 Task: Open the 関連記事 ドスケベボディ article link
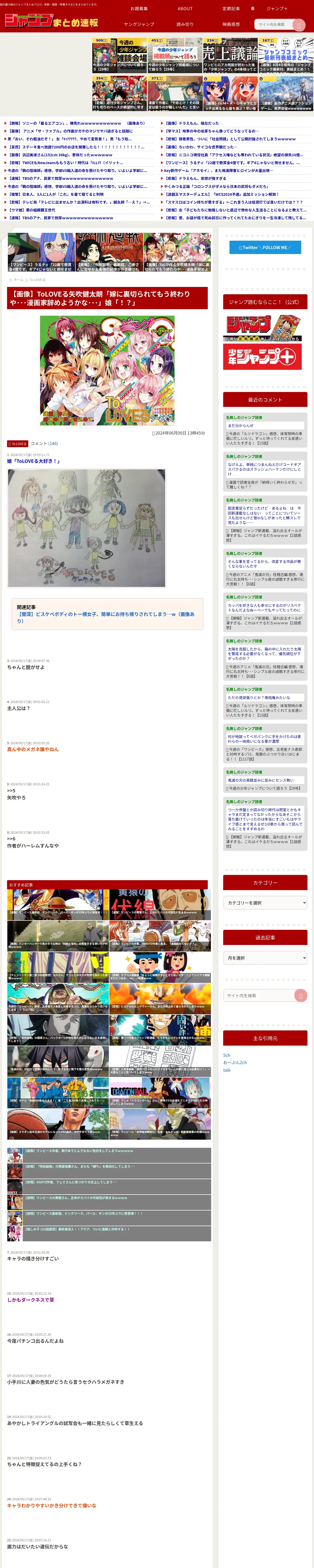(106, 618)
